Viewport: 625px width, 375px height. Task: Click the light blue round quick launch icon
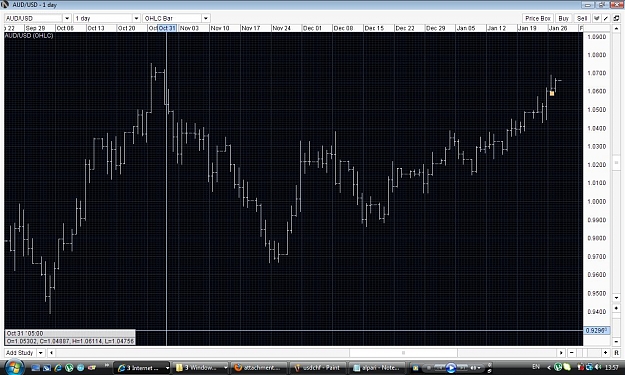click(80, 368)
